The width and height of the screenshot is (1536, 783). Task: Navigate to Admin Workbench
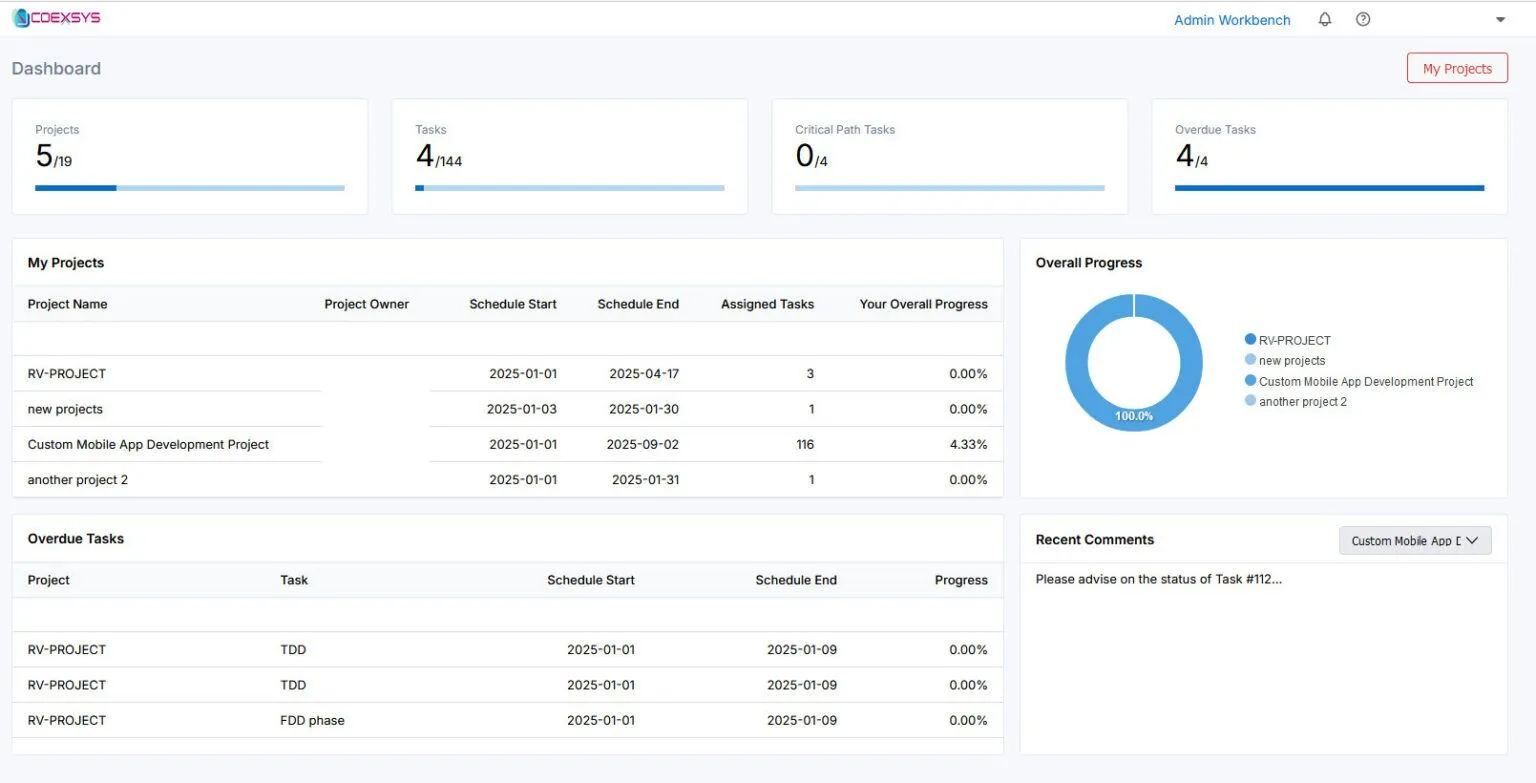[1232, 19]
